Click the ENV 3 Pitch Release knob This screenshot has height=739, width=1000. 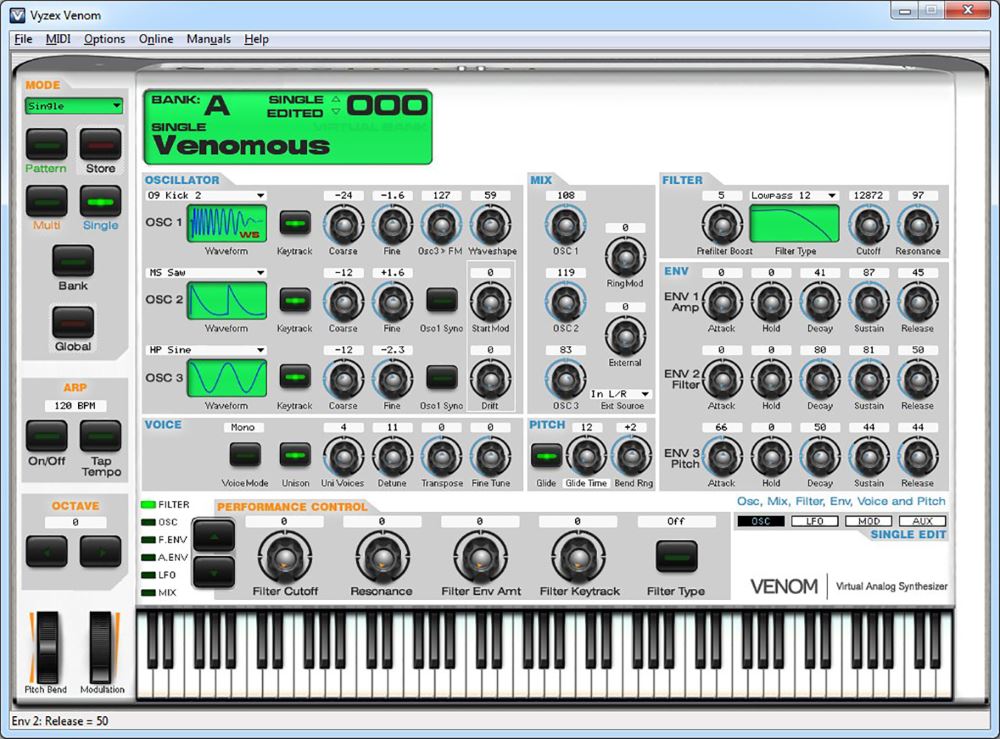(x=917, y=457)
